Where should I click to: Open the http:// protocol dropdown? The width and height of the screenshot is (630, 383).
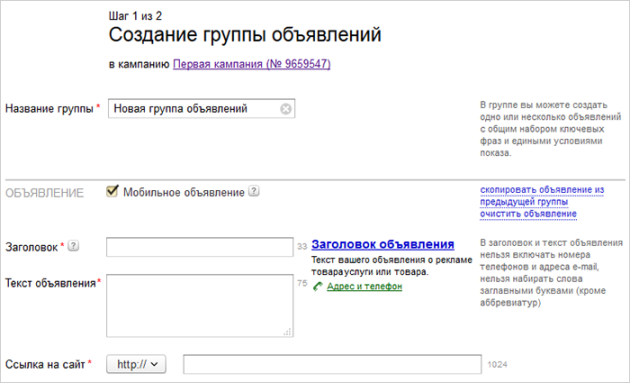(136, 364)
